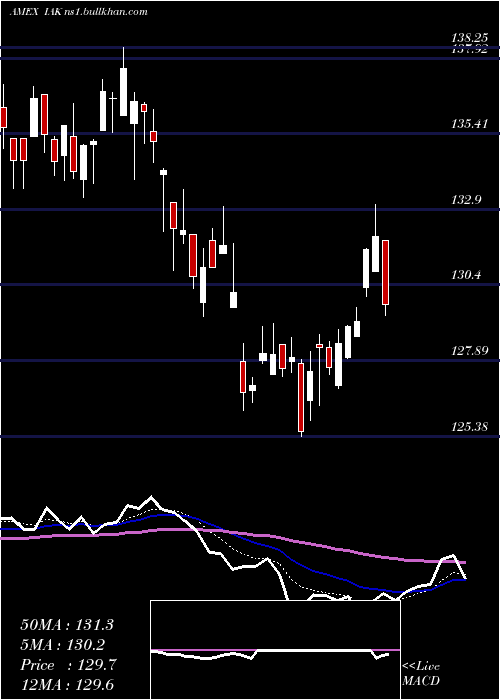500x700 pixels.
Task: Click the 135.41 price level label
Action: pyautogui.click(x=469, y=124)
